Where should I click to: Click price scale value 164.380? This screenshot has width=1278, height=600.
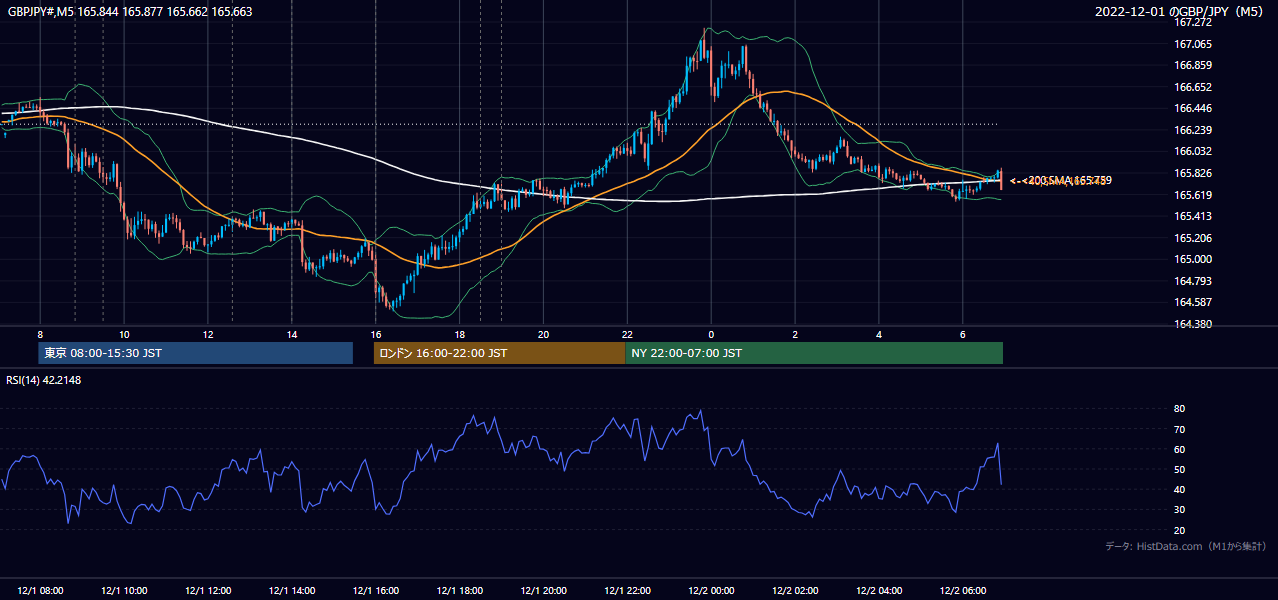(x=1192, y=324)
